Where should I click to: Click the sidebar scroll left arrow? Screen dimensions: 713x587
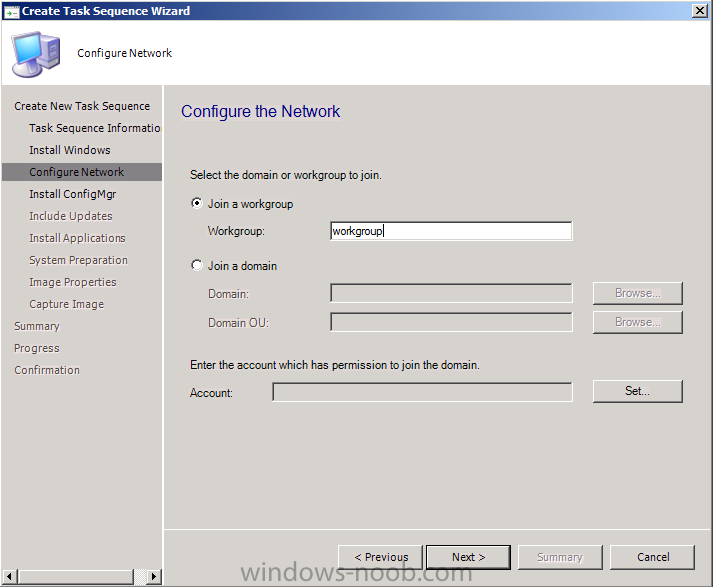10,577
